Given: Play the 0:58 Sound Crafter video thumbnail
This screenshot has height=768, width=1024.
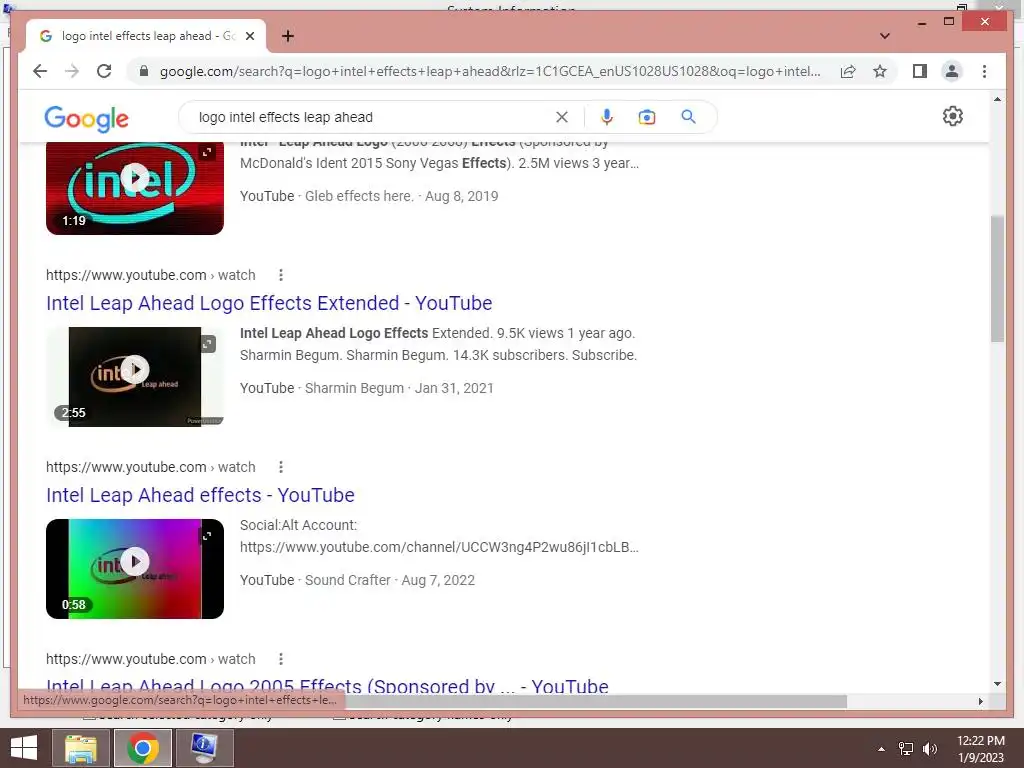Looking at the screenshot, I should click(135, 562).
